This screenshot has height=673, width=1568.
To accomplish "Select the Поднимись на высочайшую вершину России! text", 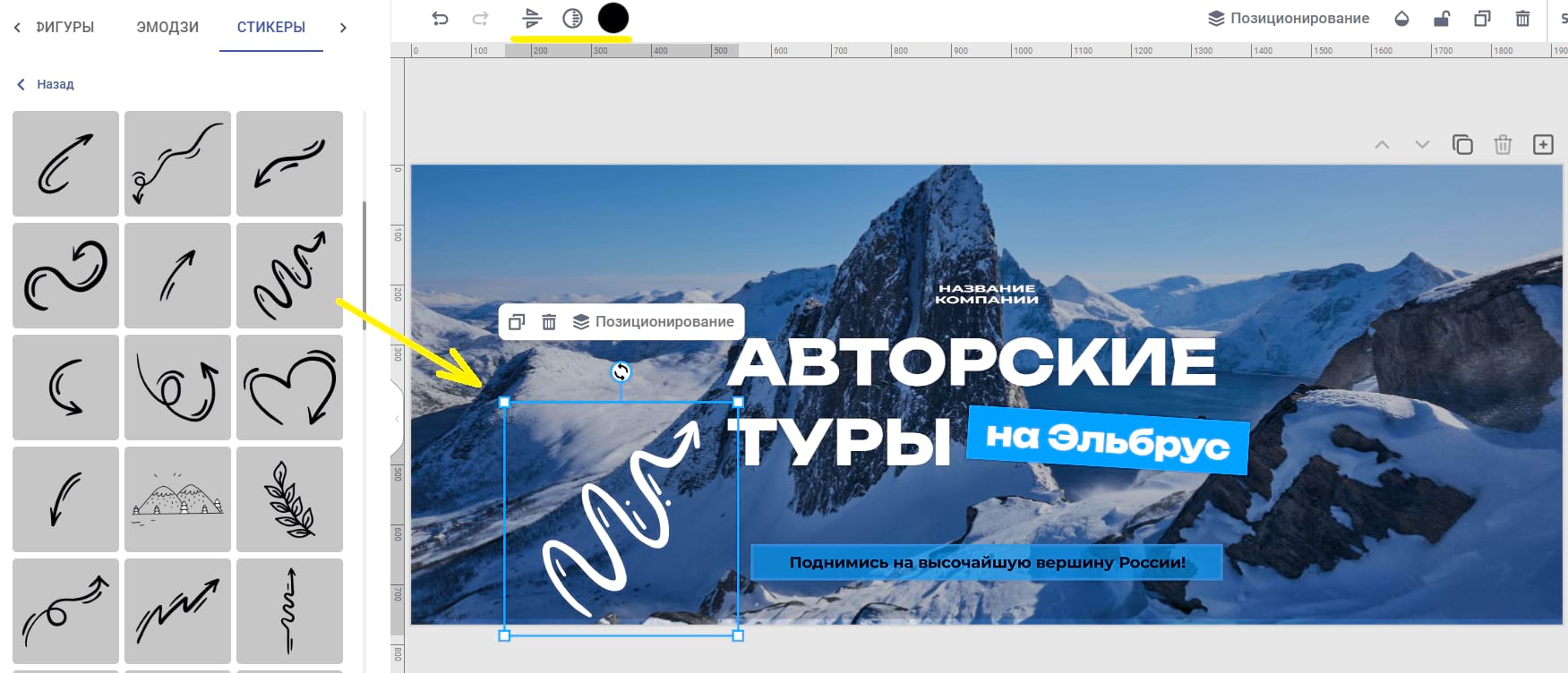I will pos(987,562).
